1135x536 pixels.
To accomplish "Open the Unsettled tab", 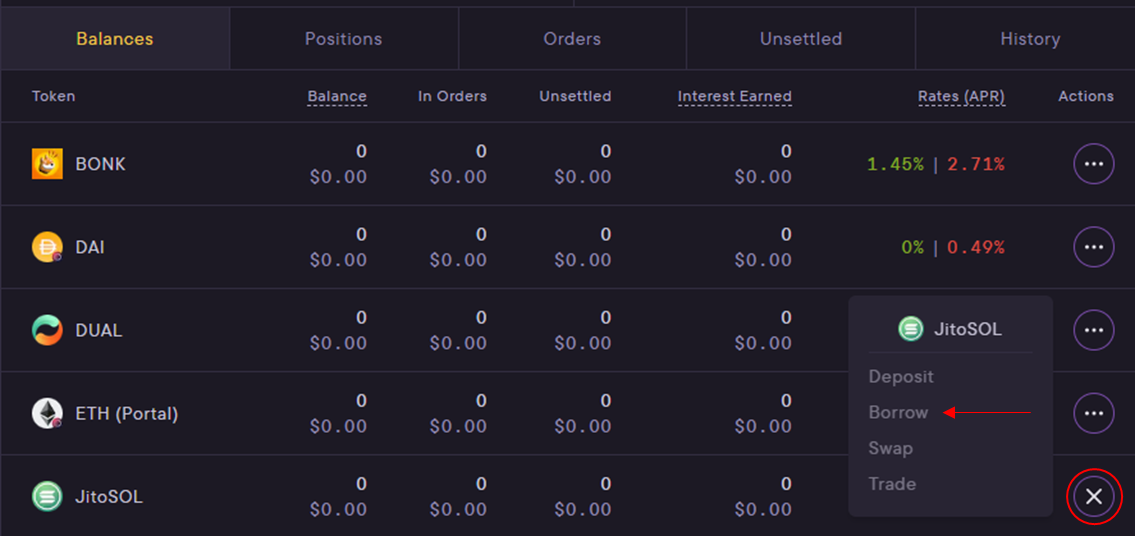I will 801,38.
